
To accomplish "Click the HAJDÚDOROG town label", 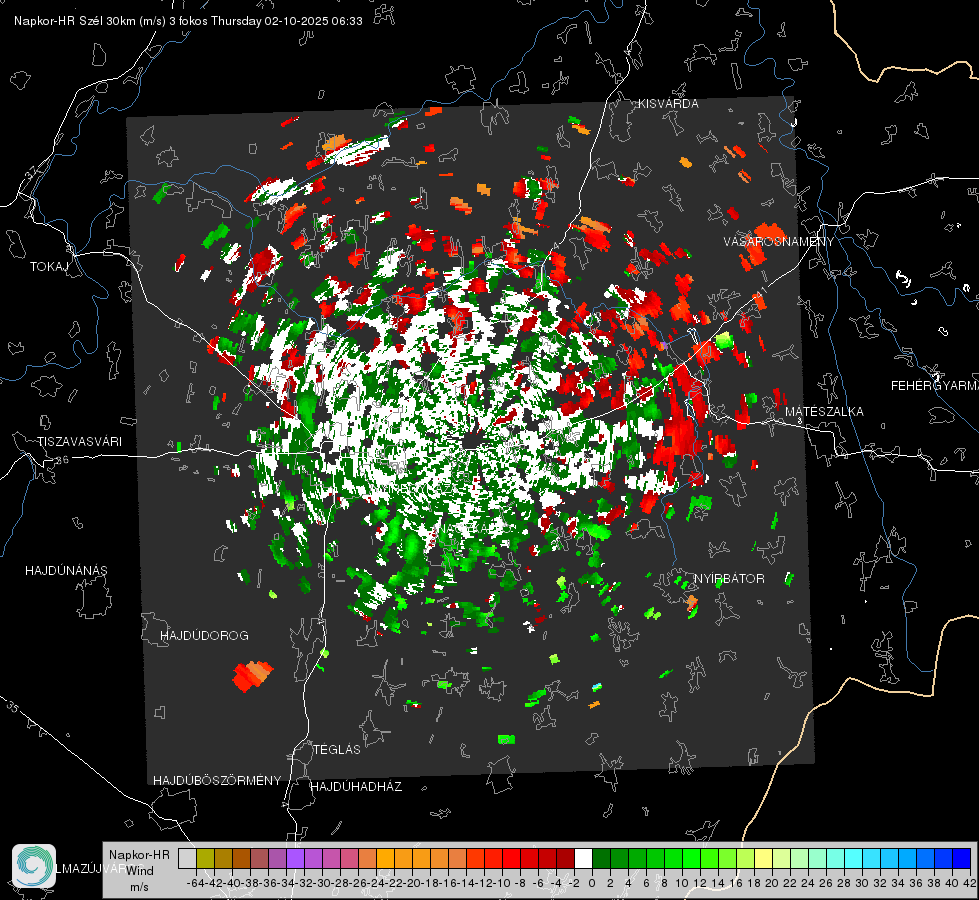I will tap(204, 635).
